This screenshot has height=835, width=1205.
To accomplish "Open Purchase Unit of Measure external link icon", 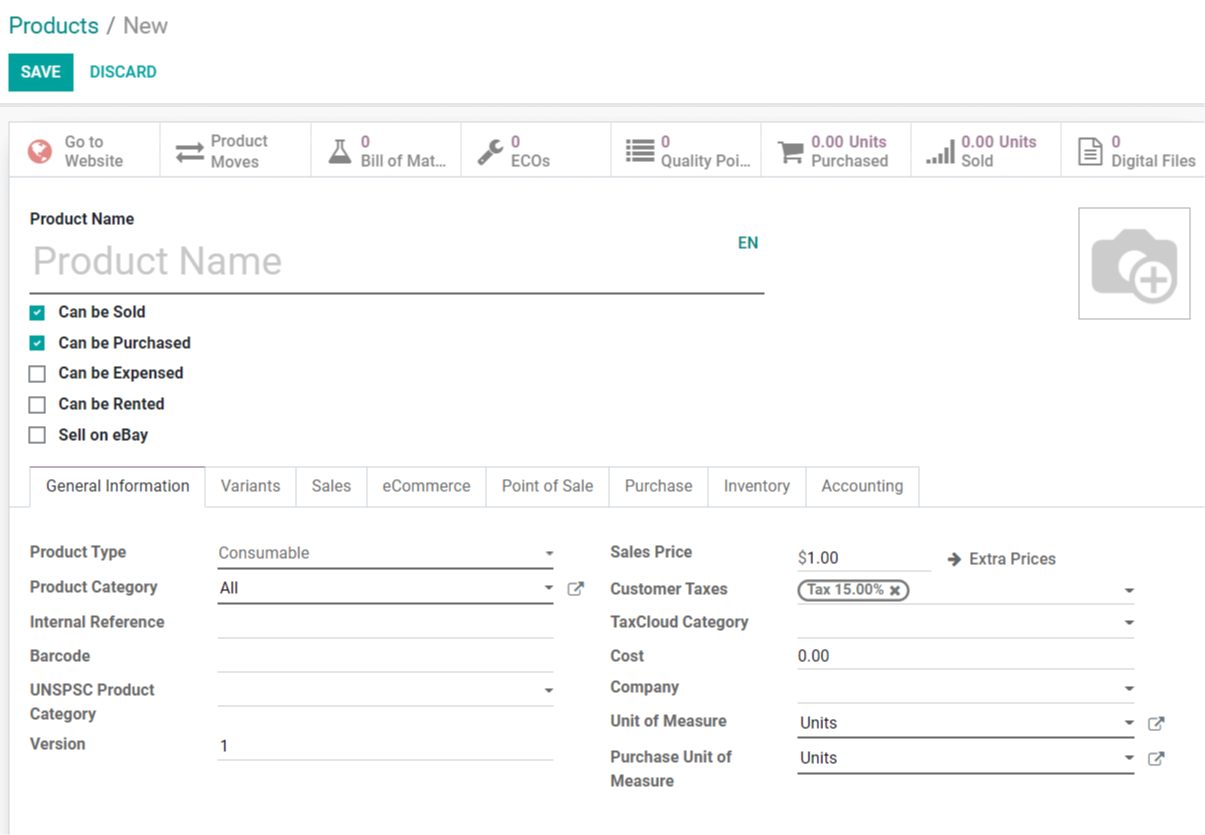I will (1156, 758).
